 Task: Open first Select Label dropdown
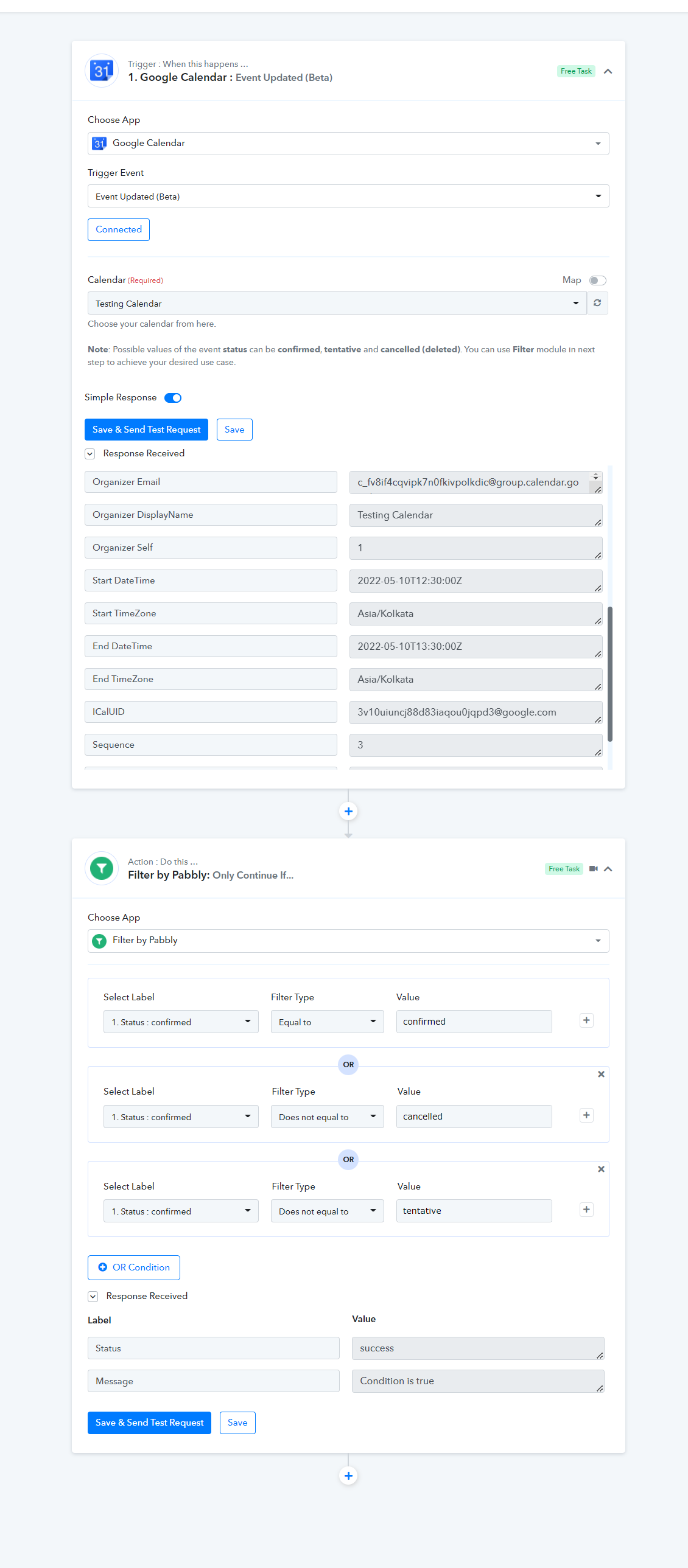click(x=181, y=1022)
